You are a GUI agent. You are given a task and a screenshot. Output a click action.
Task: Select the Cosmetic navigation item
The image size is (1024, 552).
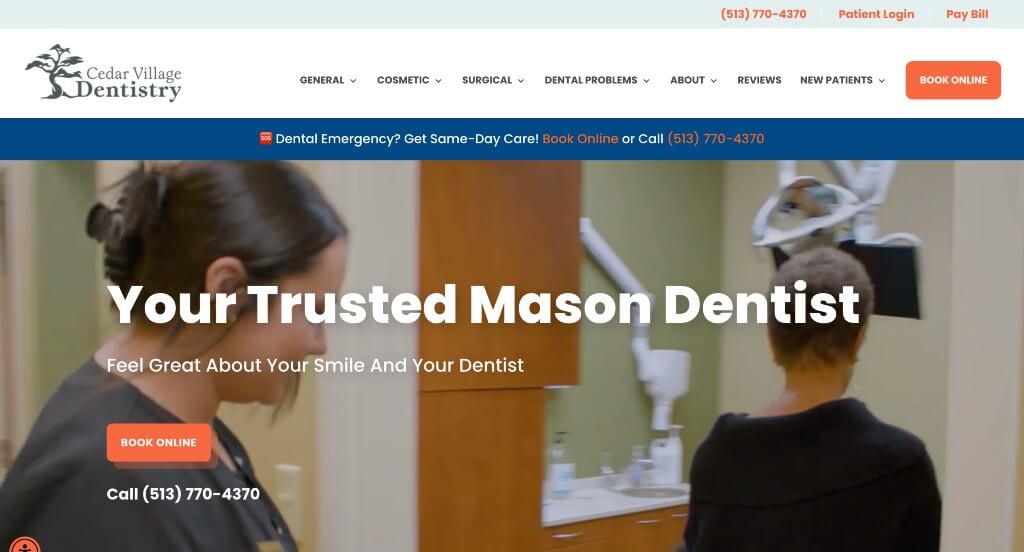(403, 80)
